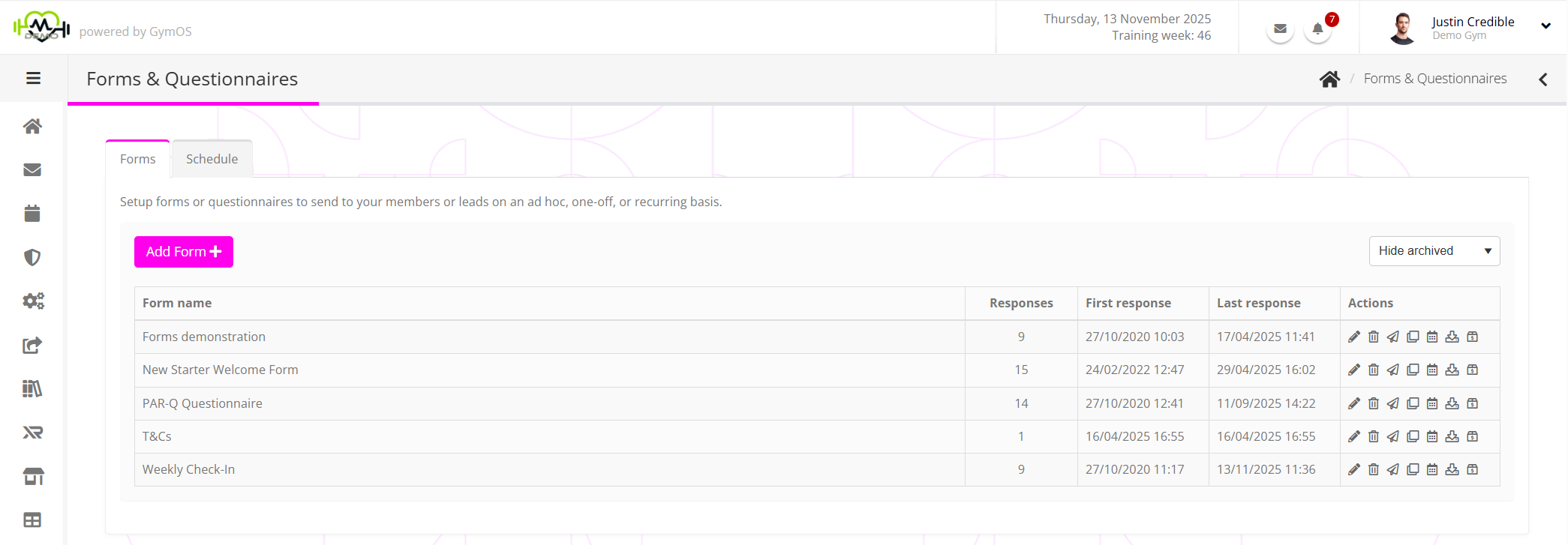Viewport: 1568px width, 545px height.
Task: Download responses for Forms demonstration
Action: click(1452, 337)
